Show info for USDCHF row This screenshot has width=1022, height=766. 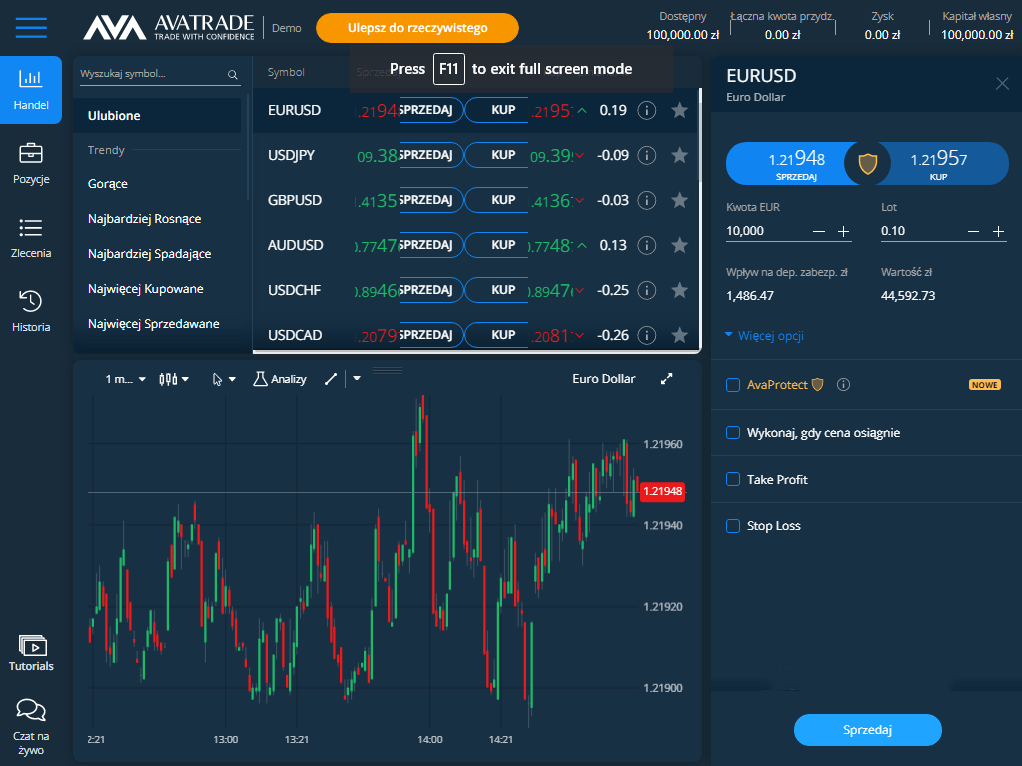tap(646, 290)
